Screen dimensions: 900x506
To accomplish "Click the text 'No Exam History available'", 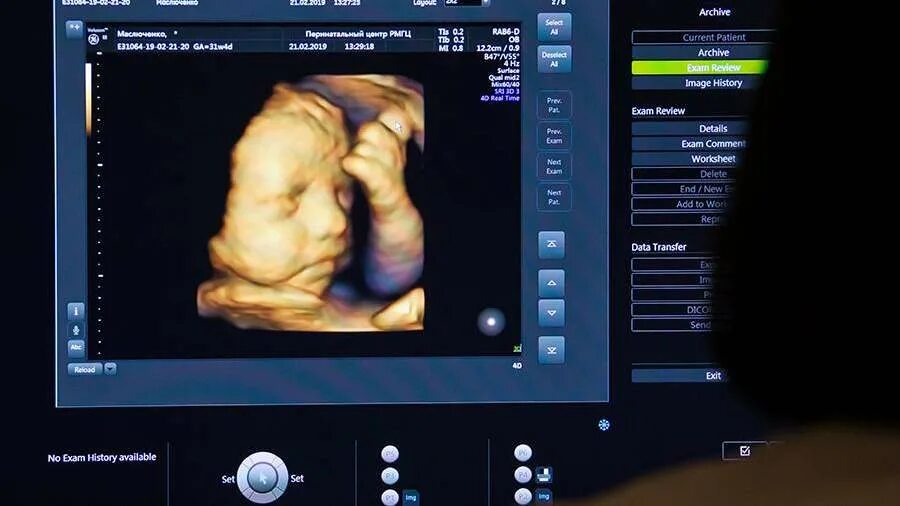I will pyautogui.click(x=102, y=457).
